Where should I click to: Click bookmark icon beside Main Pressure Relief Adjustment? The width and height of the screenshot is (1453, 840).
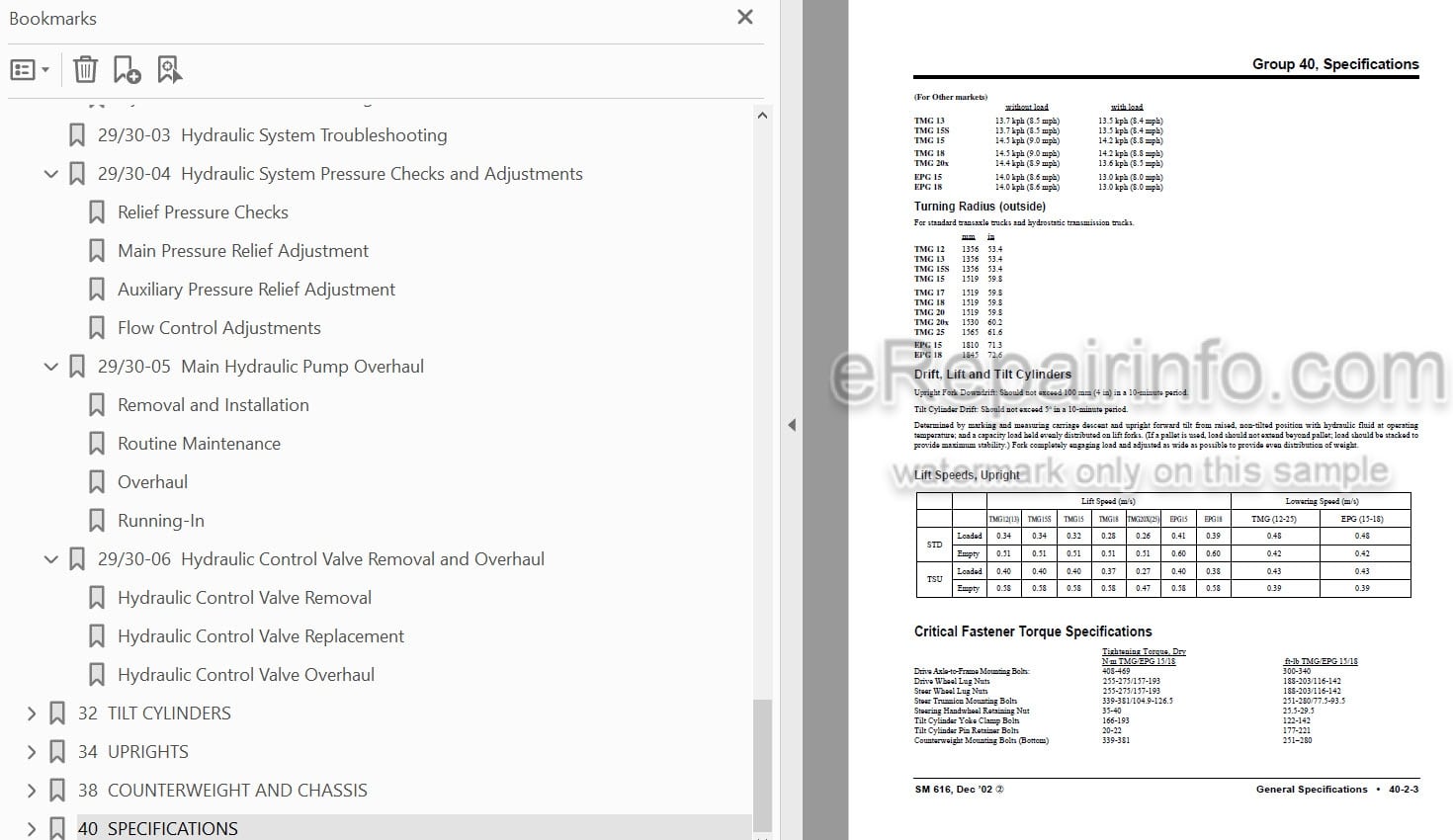coord(97,251)
